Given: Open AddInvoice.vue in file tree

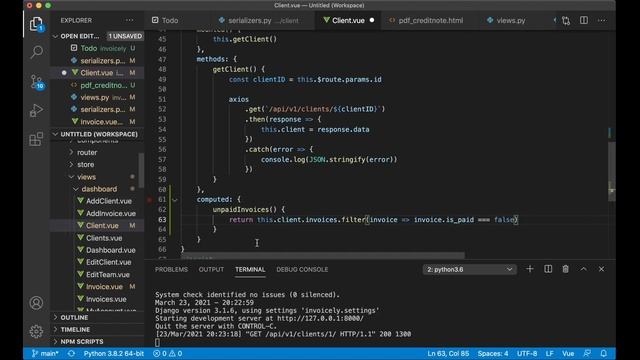Looking at the screenshot, I should pyautogui.click(x=110, y=213).
